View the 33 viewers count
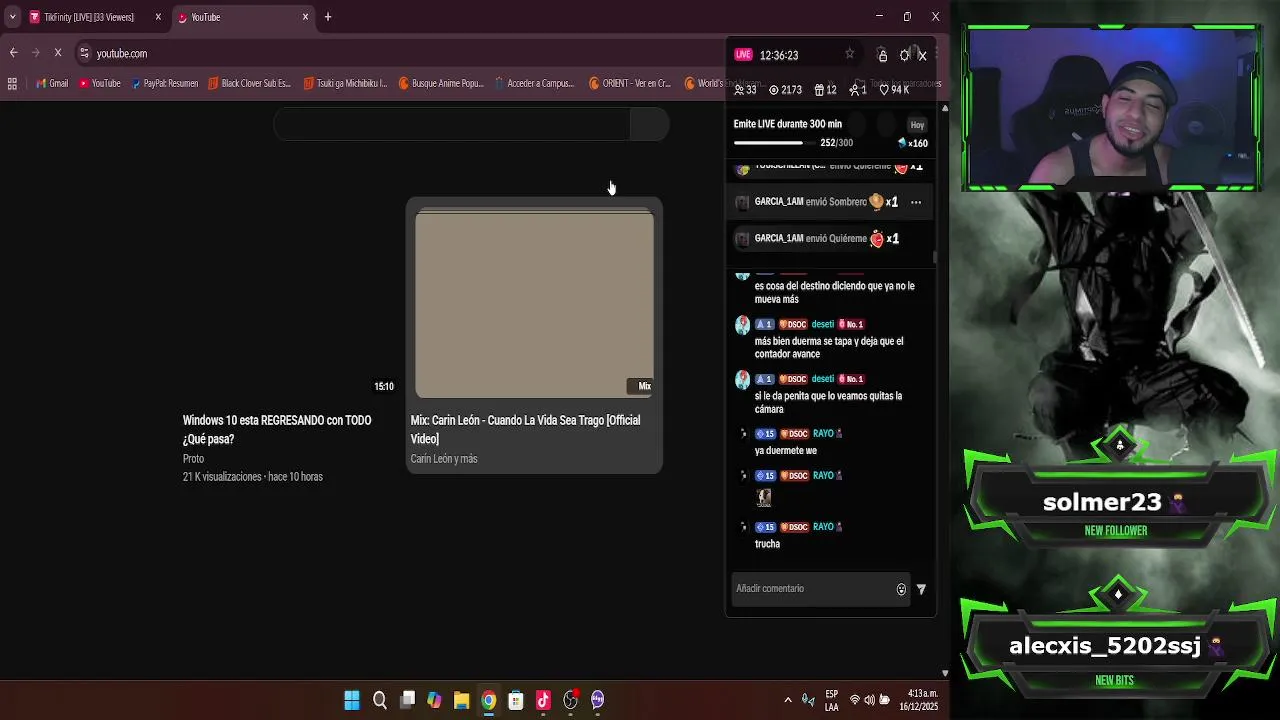 click(745, 90)
